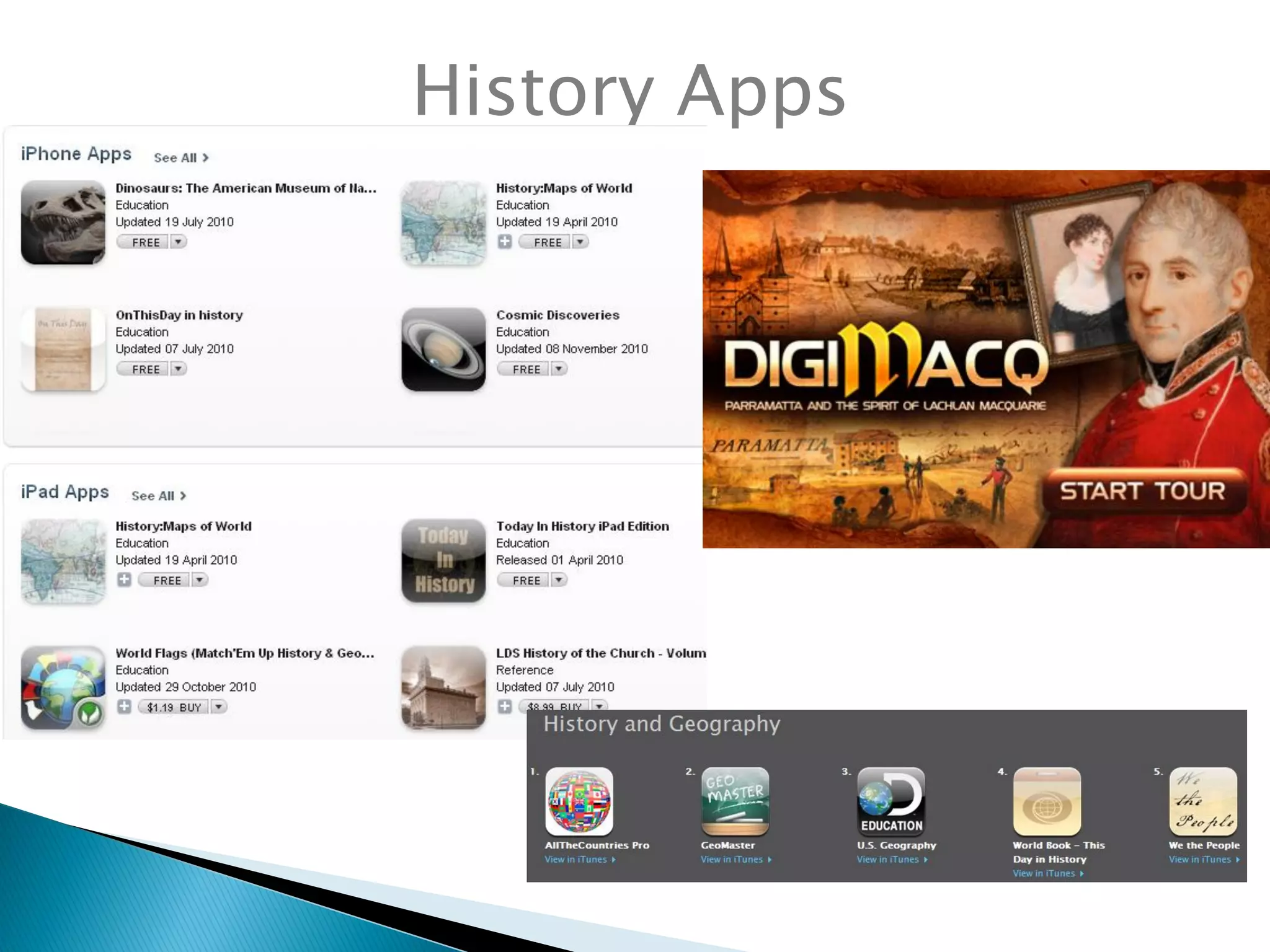Select the iPhone Apps section heading
1270x952 pixels.
pyautogui.click(x=76, y=154)
